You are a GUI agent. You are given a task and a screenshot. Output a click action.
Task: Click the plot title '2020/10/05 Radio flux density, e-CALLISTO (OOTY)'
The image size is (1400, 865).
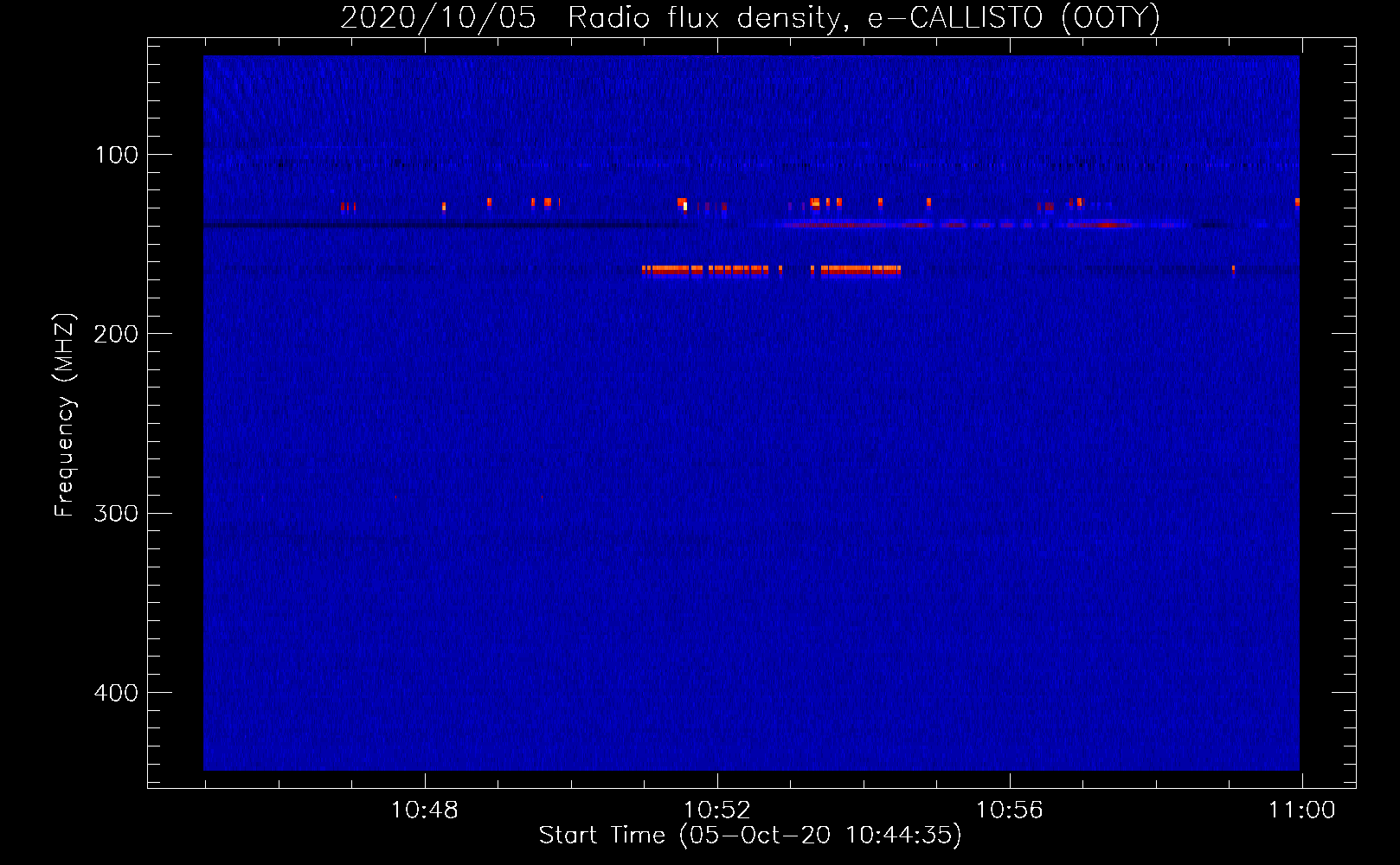tap(750, 18)
